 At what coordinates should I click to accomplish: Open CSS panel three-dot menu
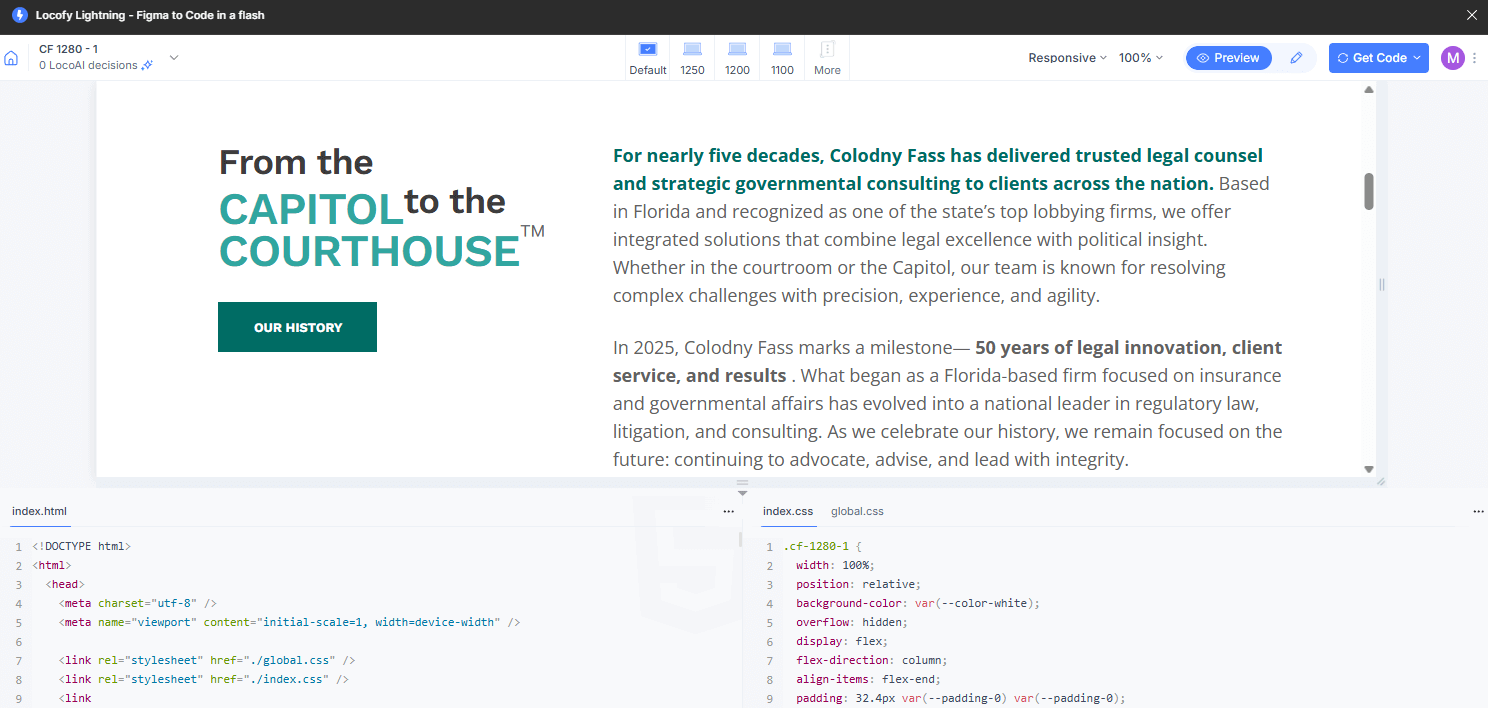point(1478,511)
